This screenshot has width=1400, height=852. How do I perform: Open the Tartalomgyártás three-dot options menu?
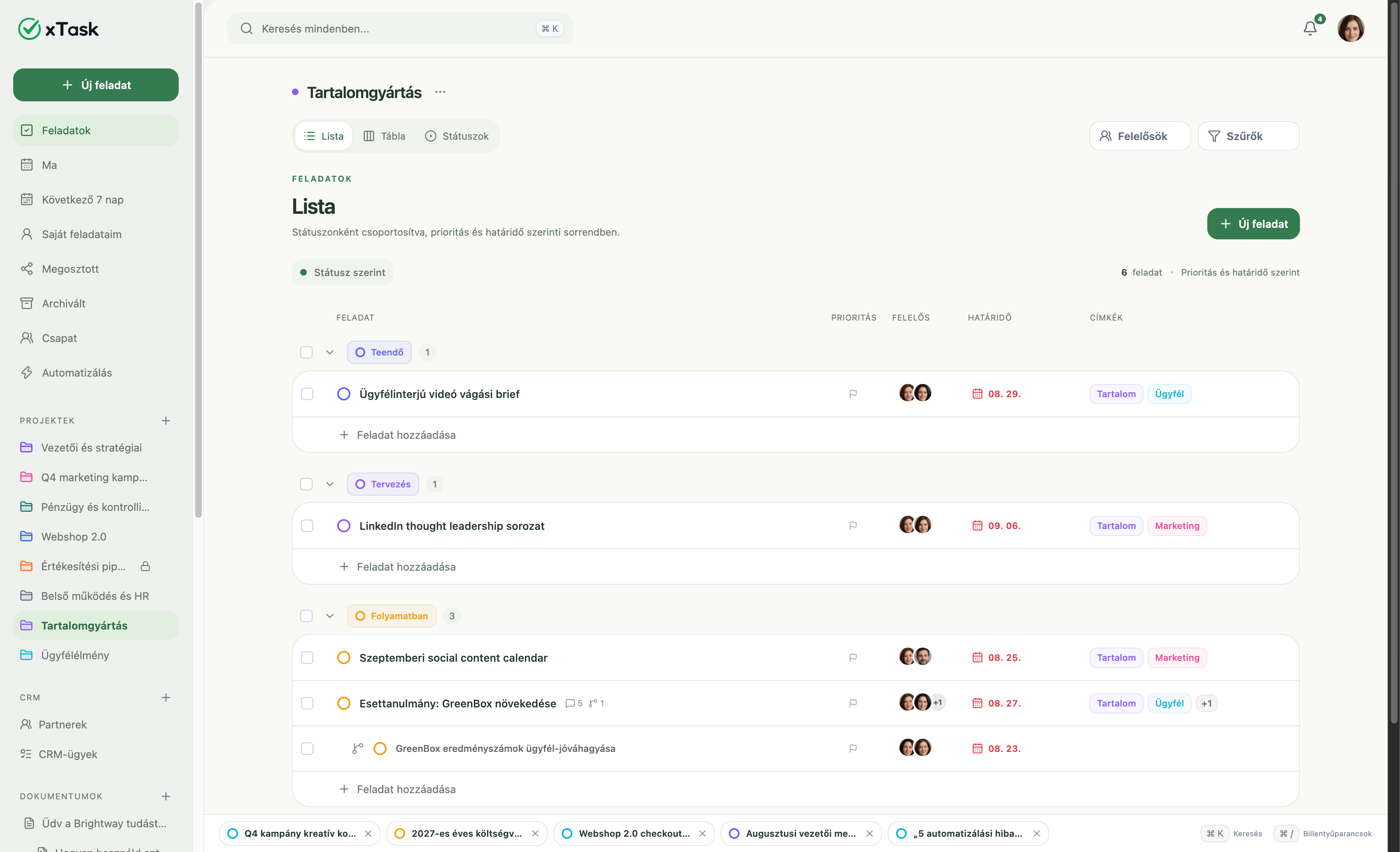[440, 92]
